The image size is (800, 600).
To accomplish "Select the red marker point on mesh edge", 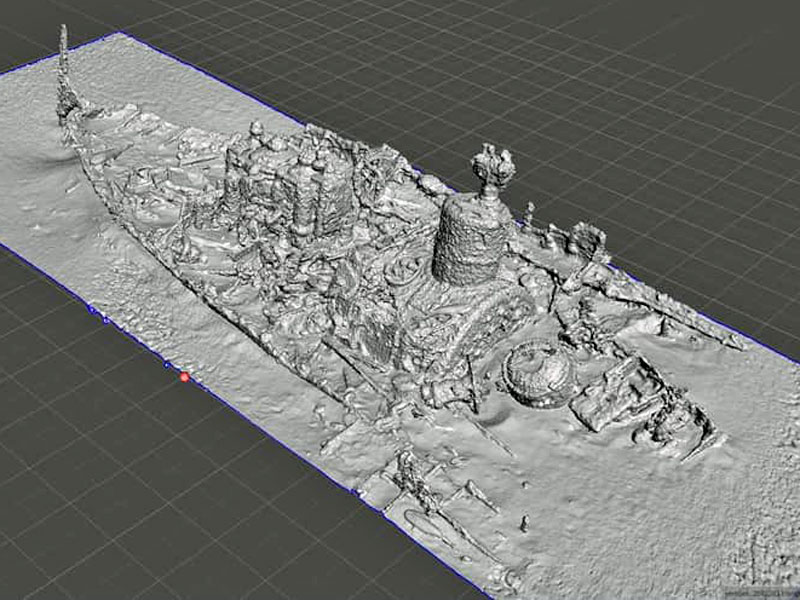I will coord(185,377).
